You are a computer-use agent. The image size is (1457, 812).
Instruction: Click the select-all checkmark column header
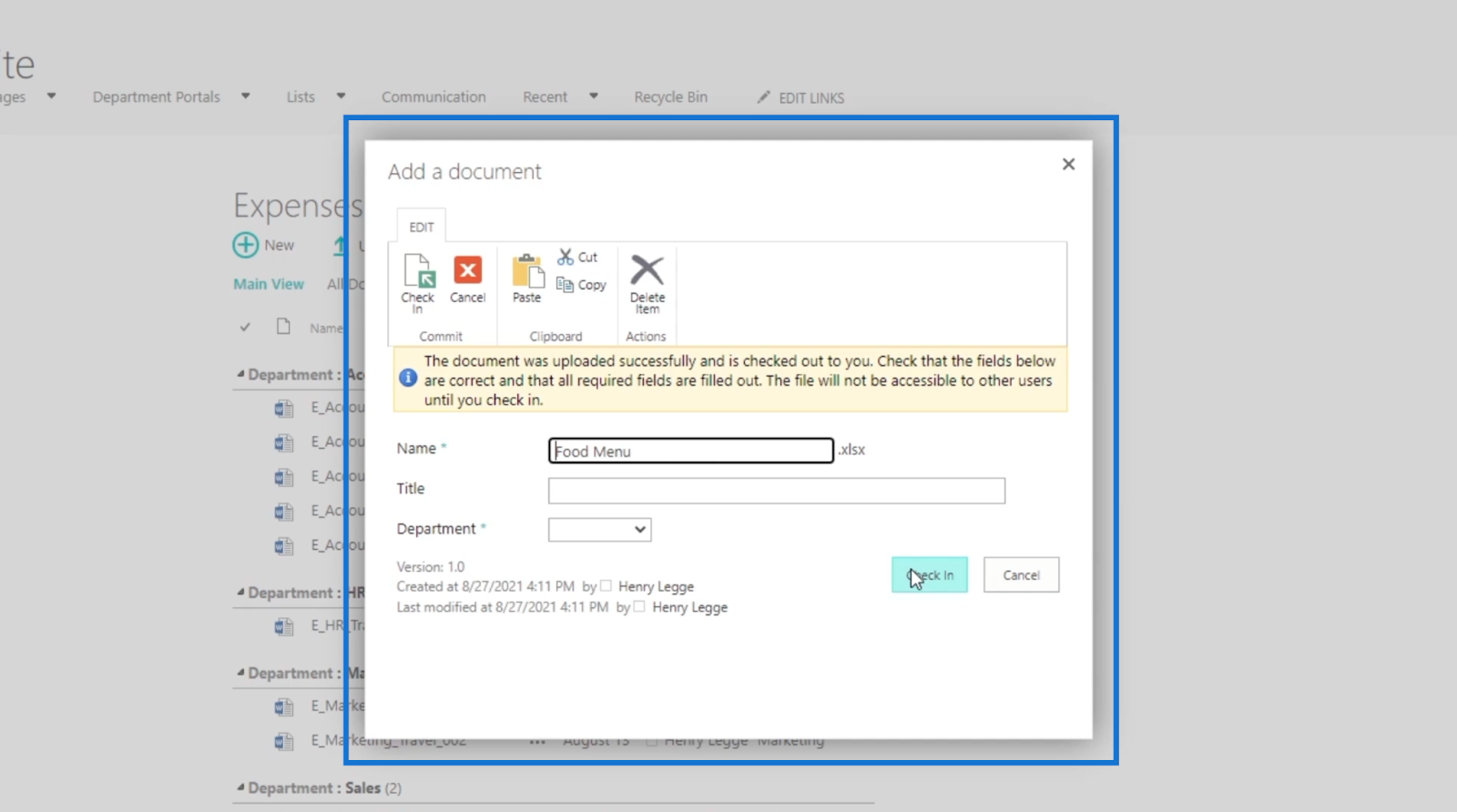[x=245, y=327]
